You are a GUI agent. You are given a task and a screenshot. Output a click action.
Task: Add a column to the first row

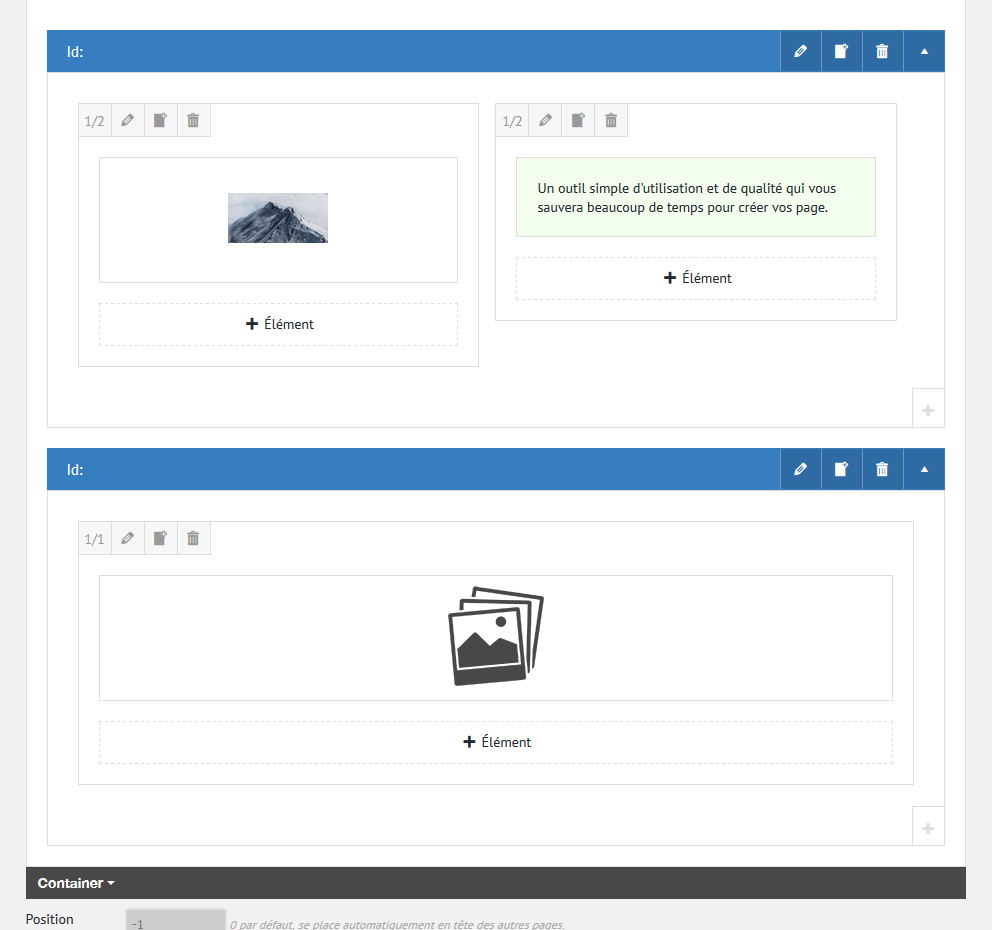[928, 410]
